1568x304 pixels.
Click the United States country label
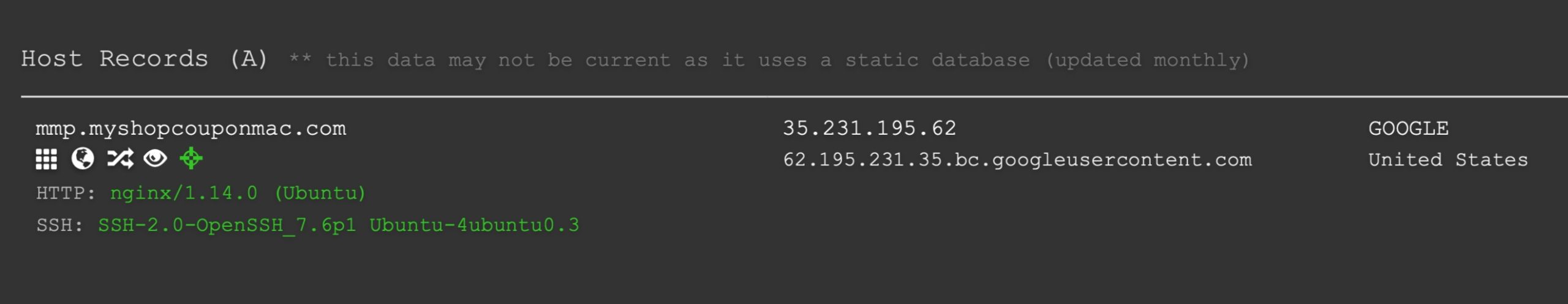point(1448,160)
